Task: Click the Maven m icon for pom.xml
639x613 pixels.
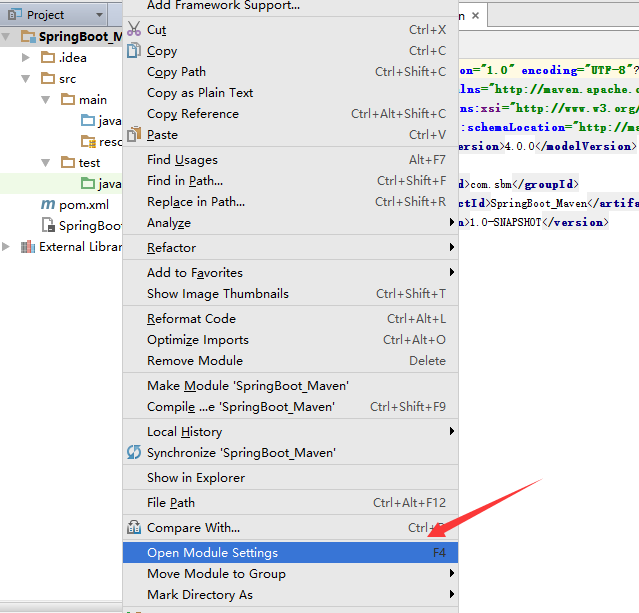Action: click(x=48, y=204)
